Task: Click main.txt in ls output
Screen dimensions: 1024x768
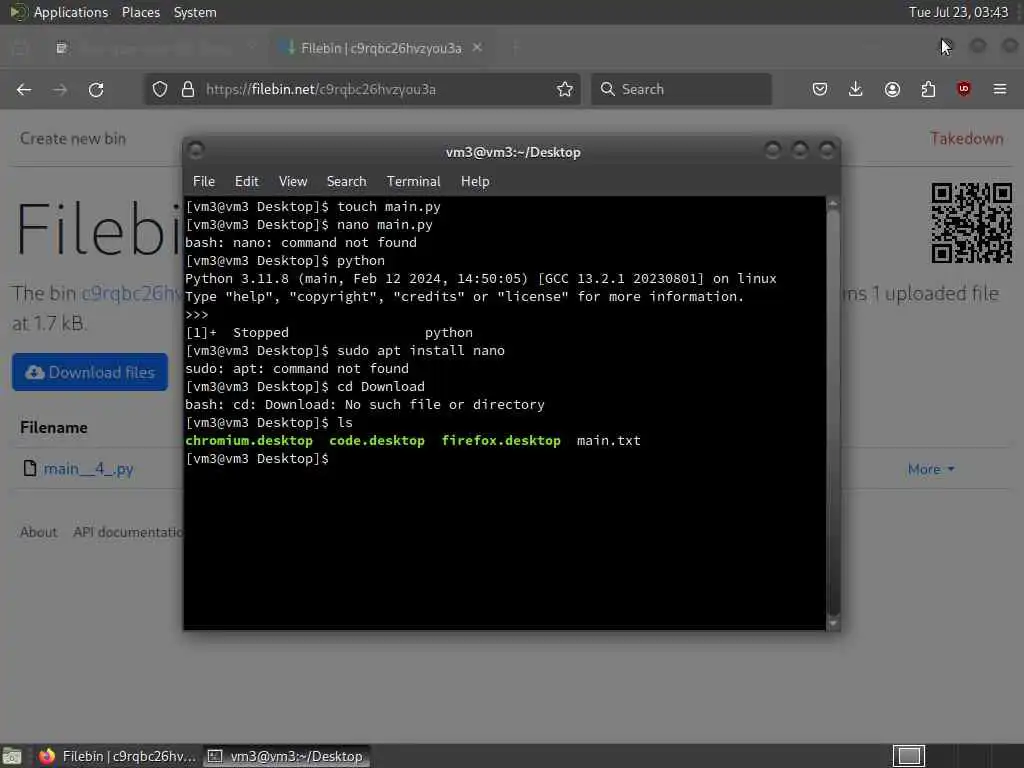Action: (609, 441)
